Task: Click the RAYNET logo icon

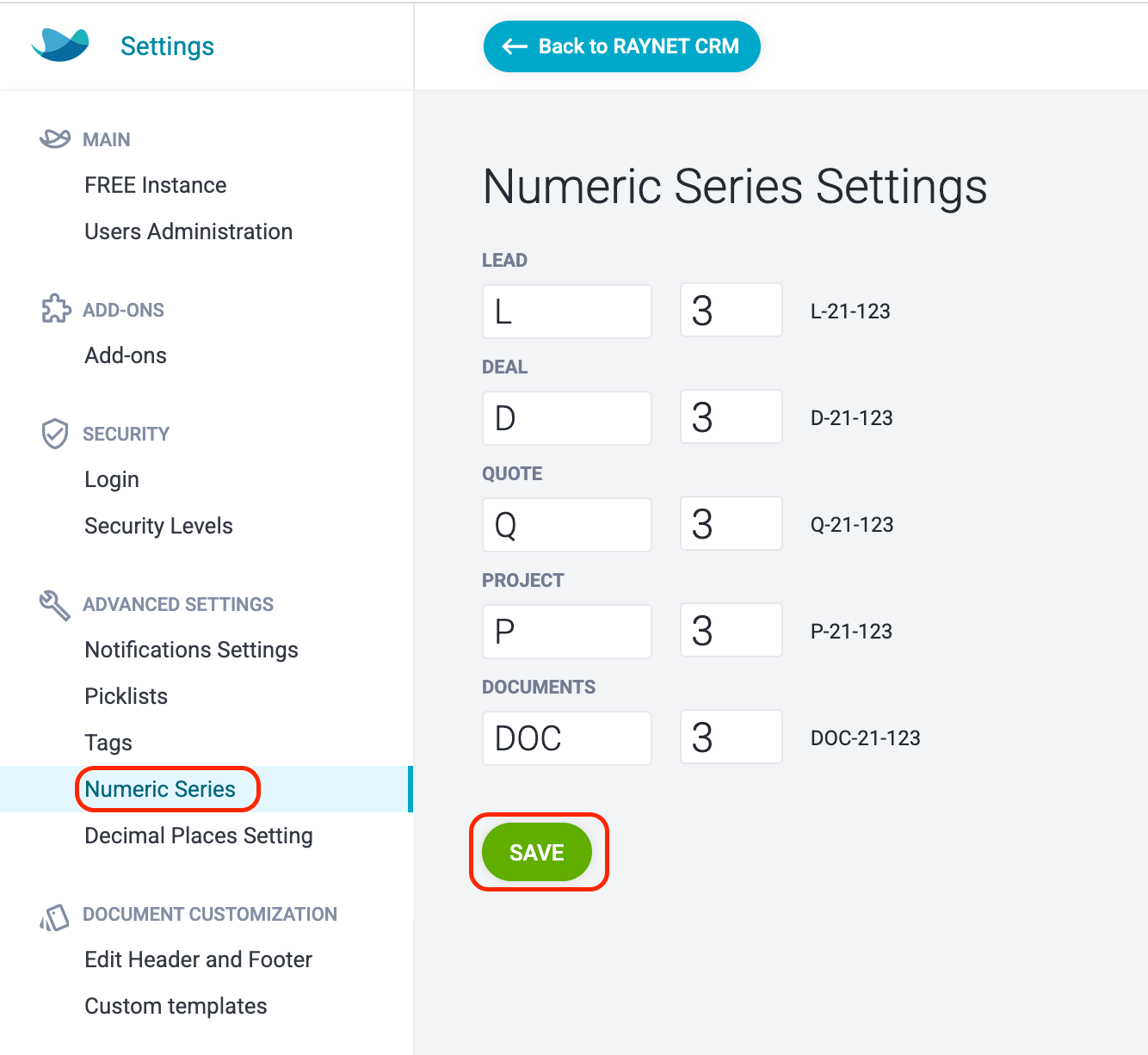Action: tap(60, 45)
